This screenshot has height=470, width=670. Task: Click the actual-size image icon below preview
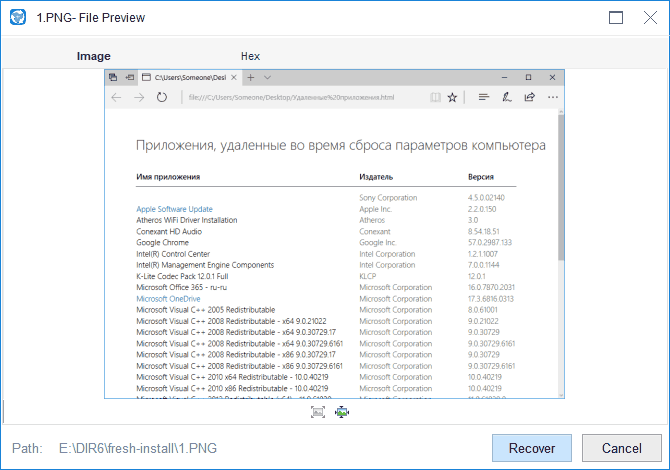(318, 412)
